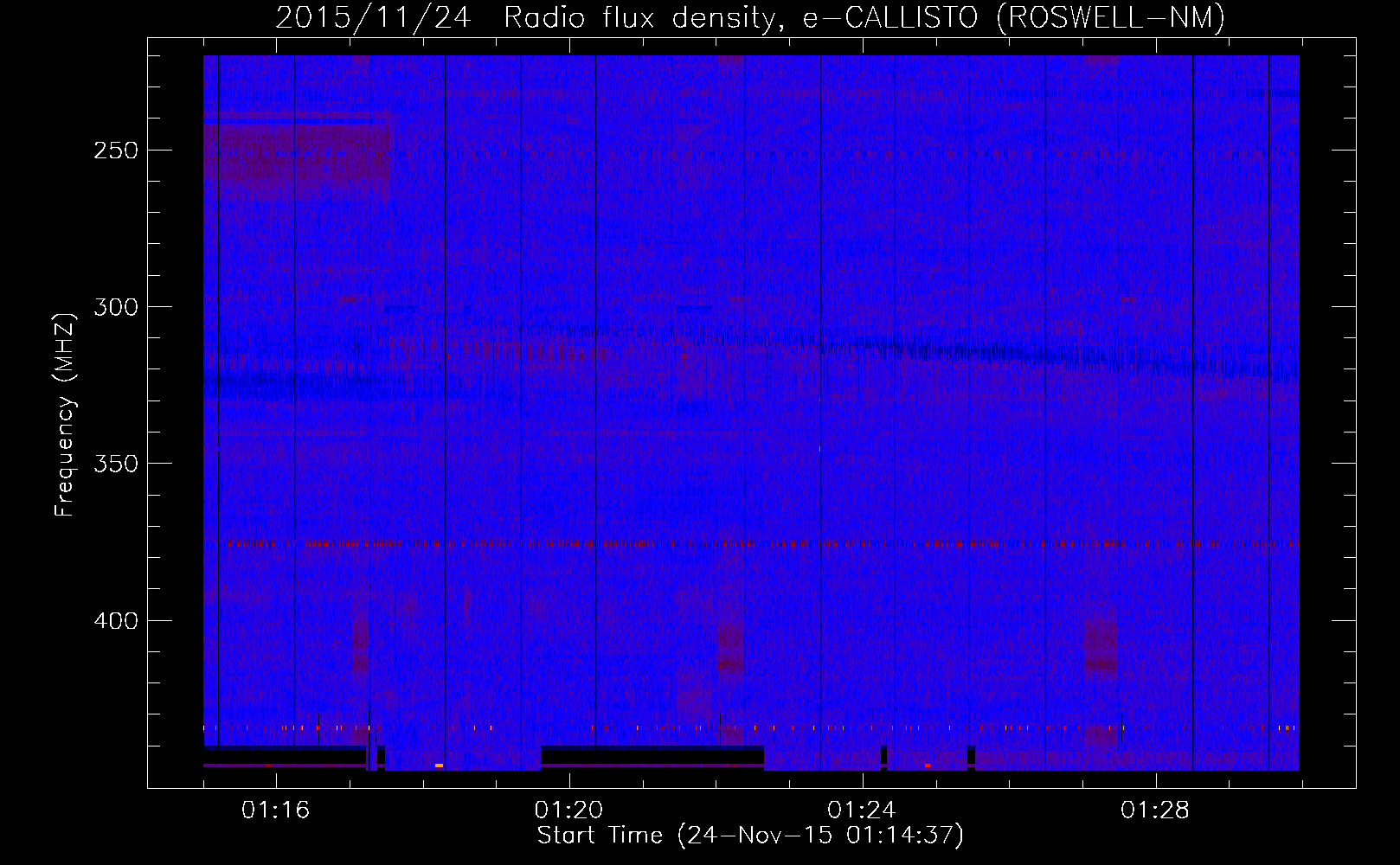The height and width of the screenshot is (865, 1400).
Task: Click the 01:28 time tick label
Action: point(1155,811)
